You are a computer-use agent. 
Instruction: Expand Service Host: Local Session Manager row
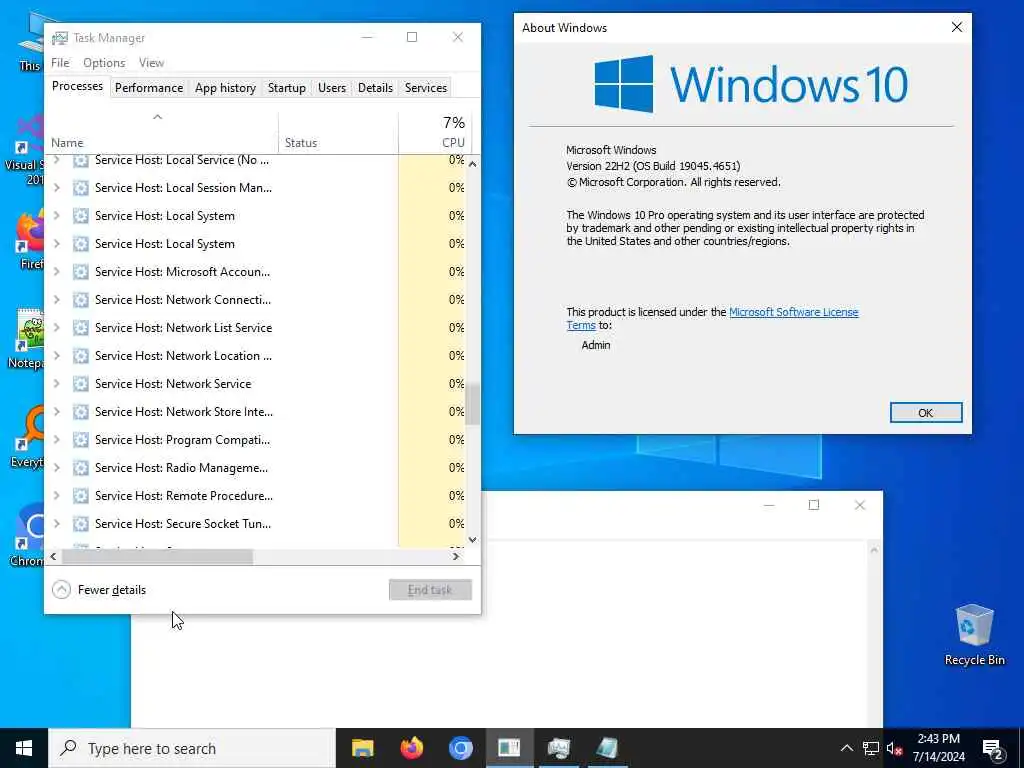pos(57,188)
